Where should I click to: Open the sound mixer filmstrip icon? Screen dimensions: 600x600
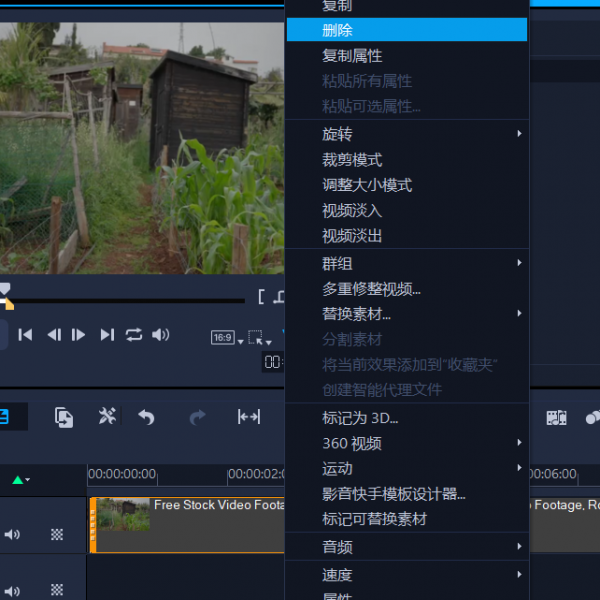[556, 417]
